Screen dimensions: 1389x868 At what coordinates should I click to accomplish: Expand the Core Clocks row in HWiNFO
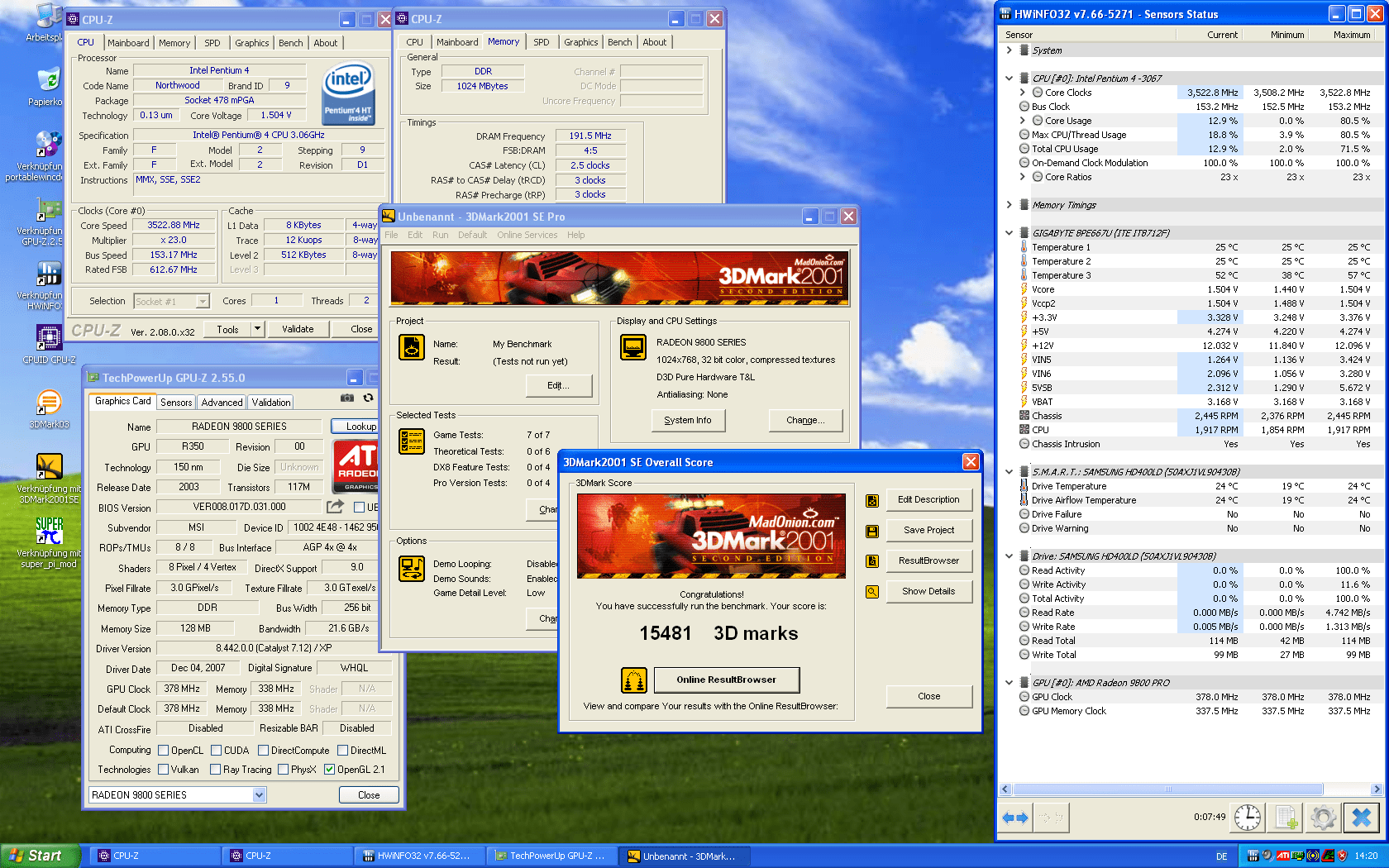1022,93
